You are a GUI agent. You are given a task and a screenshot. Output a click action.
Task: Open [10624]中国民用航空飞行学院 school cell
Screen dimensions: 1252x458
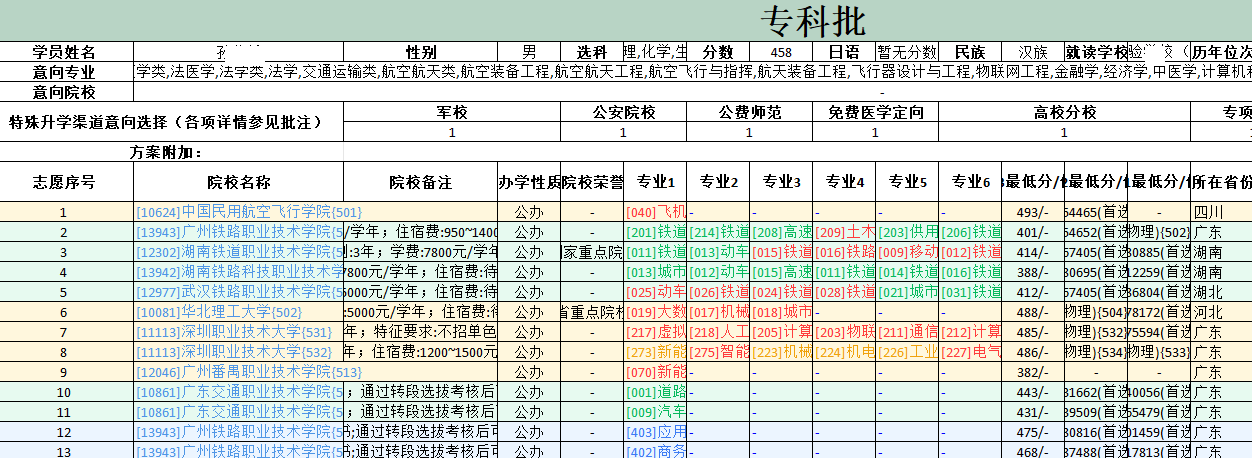(239, 212)
